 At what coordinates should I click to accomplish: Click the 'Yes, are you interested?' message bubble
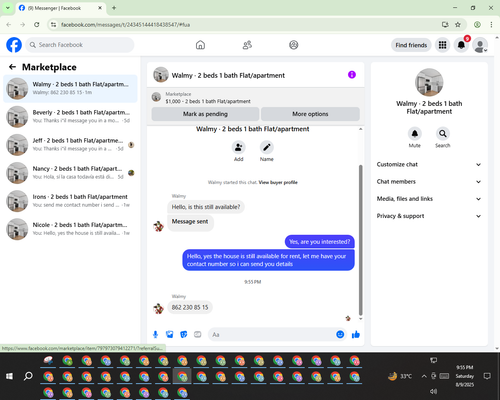coord(319,242)
